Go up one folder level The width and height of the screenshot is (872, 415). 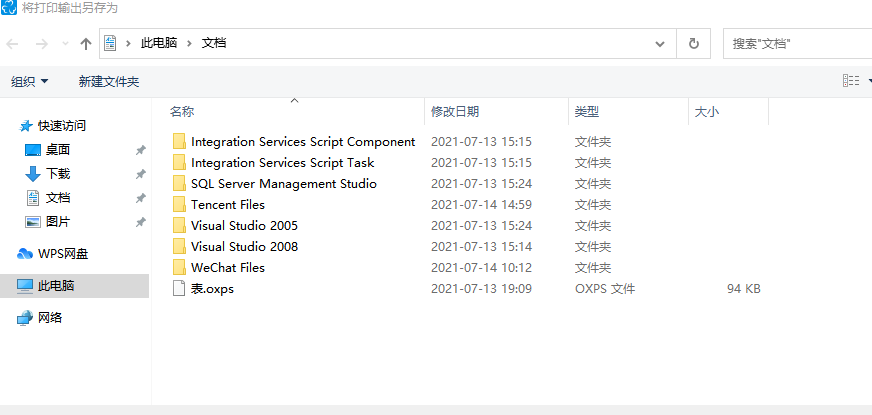[86, 44]
